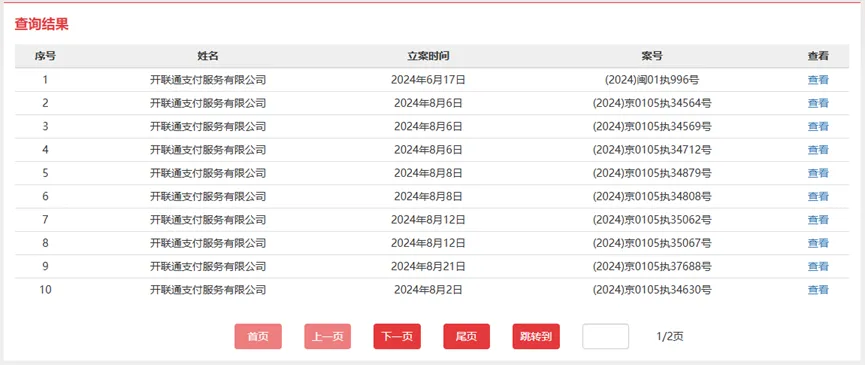Focus the page number input box

coord(606,336)
